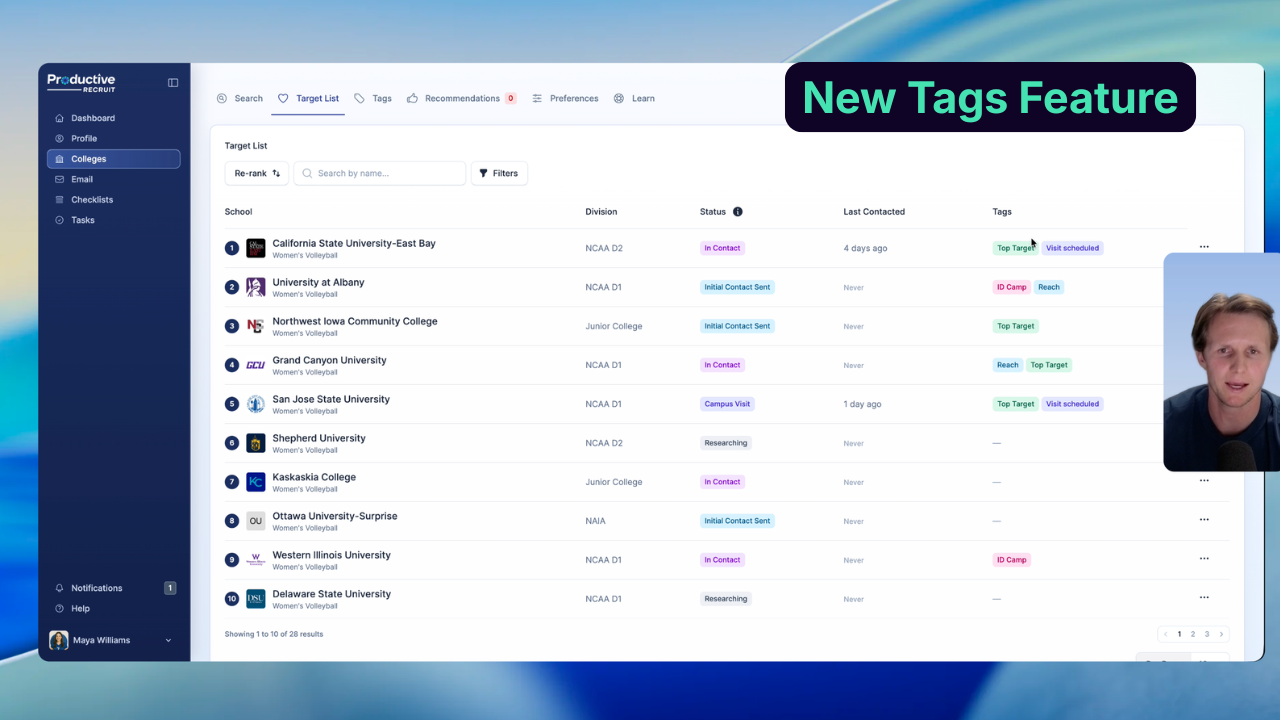Viewport: 1280px width, 720px height.
Task: Open Grand Canyon University link
Action: tap(329, 360)
